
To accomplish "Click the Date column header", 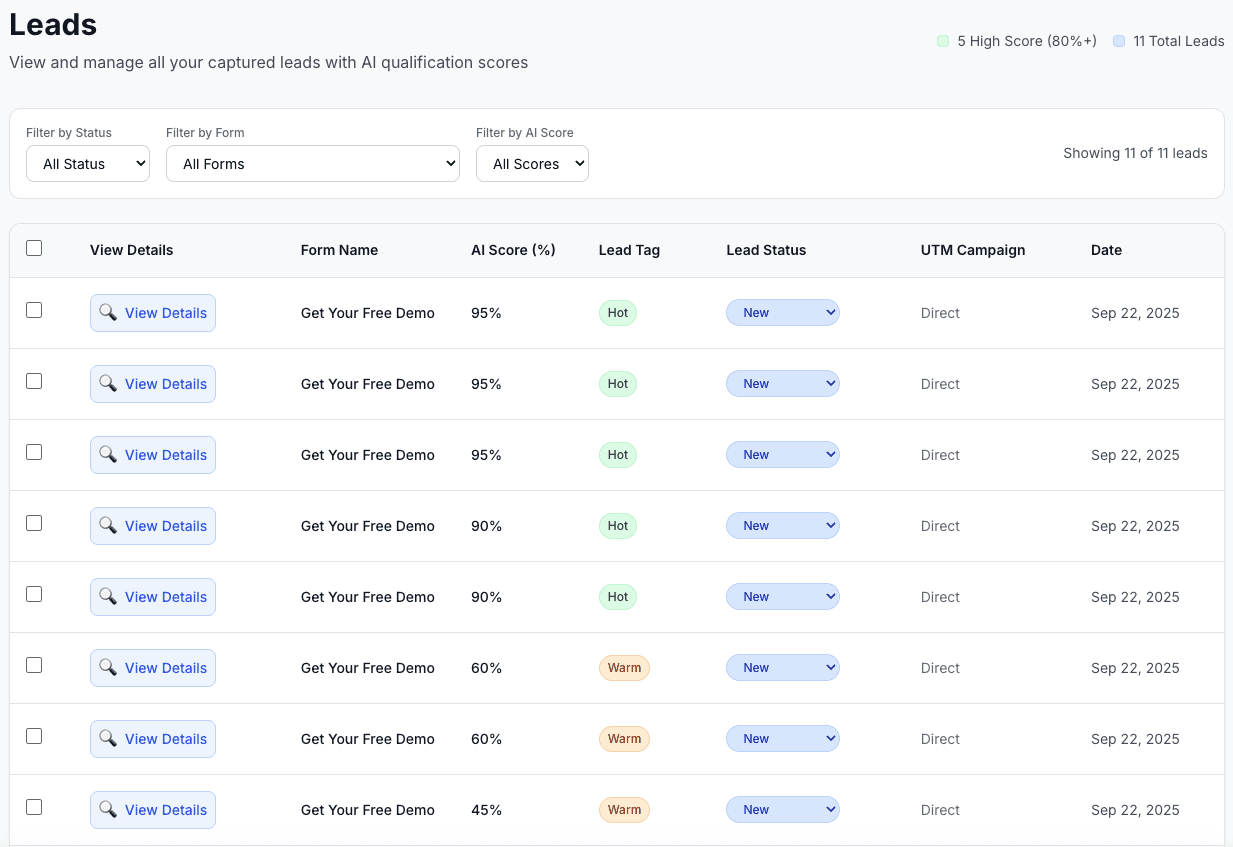I will [1106, 250].
